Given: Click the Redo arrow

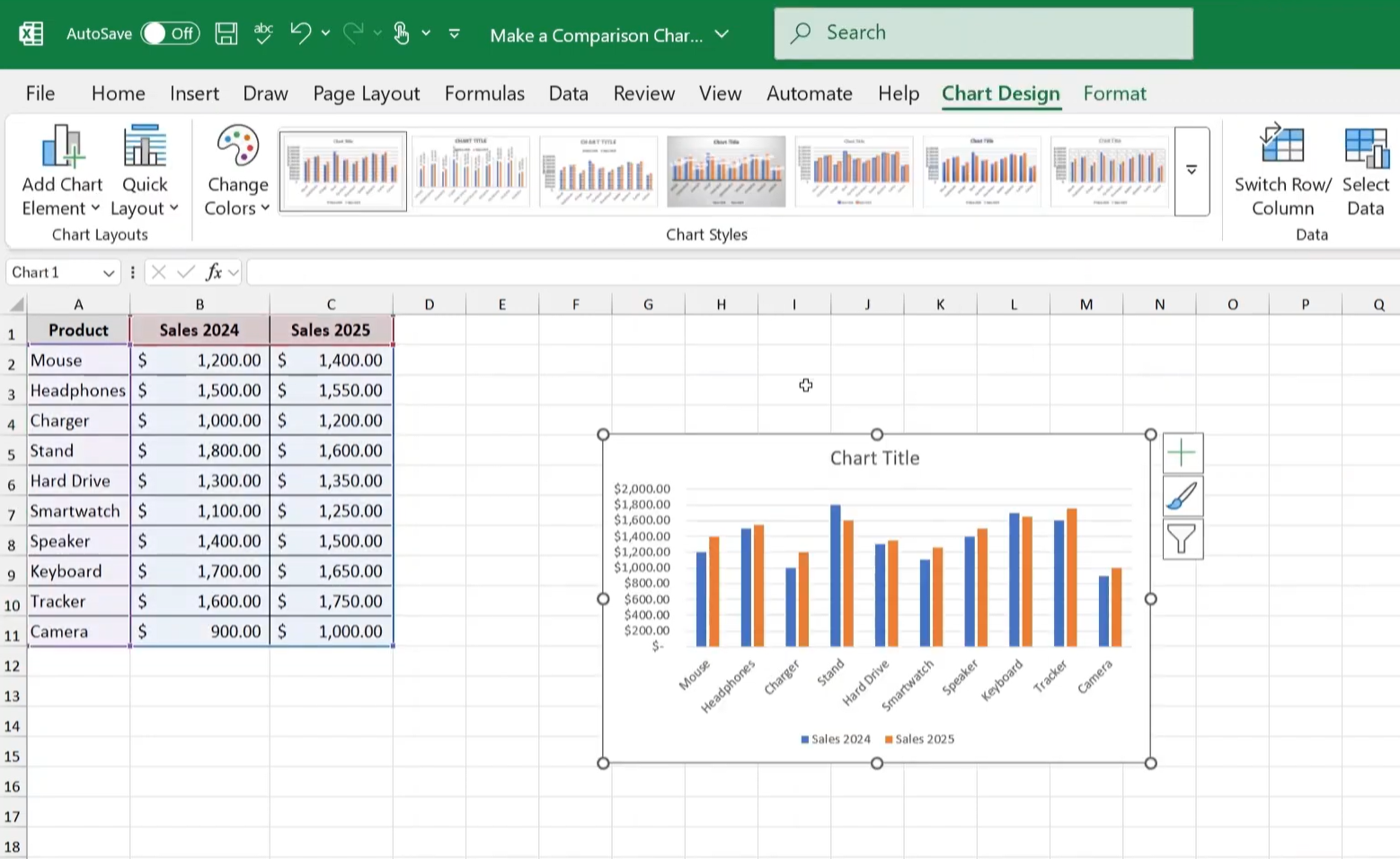Looking at the screenshot, I should coord(353,33).
